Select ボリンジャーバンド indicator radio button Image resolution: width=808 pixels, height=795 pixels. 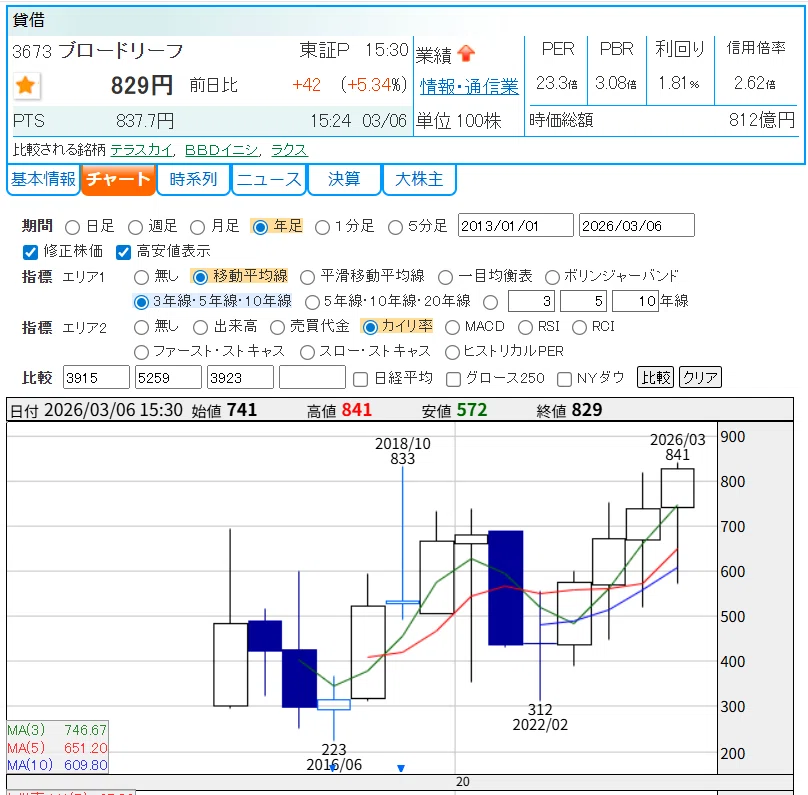pyautogui.click(x=552, y=277)
